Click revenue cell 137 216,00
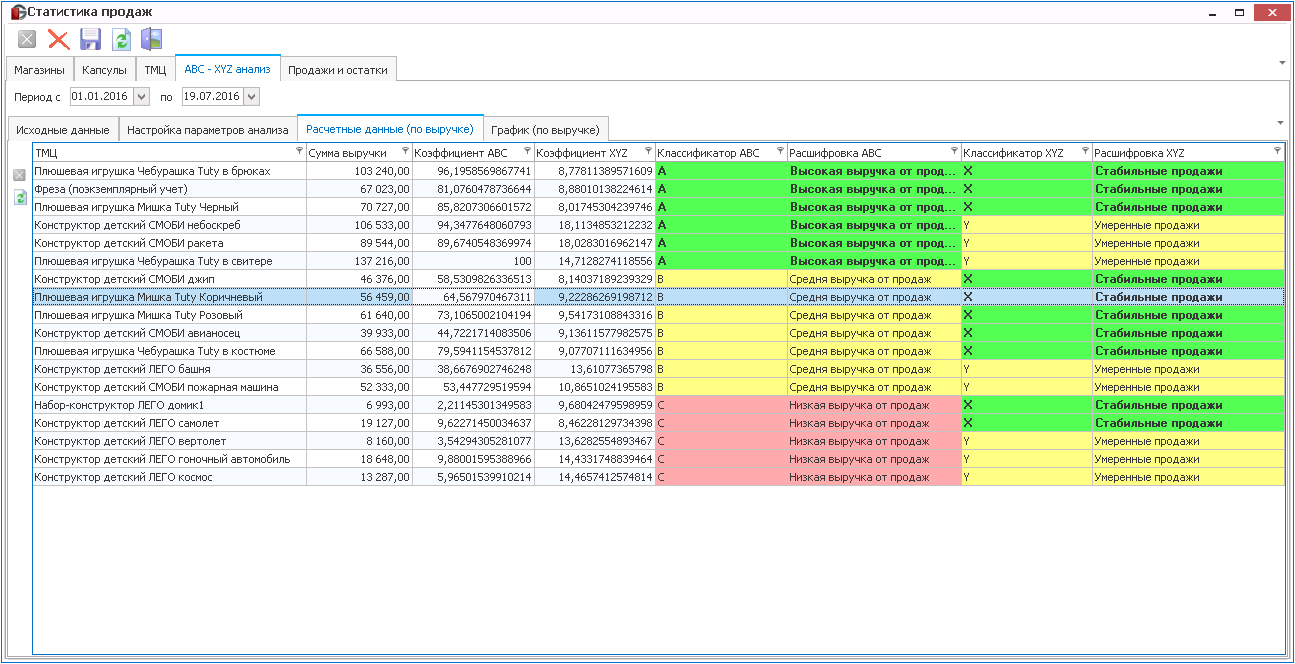1295x664 pixels. [x=359, y=261]
